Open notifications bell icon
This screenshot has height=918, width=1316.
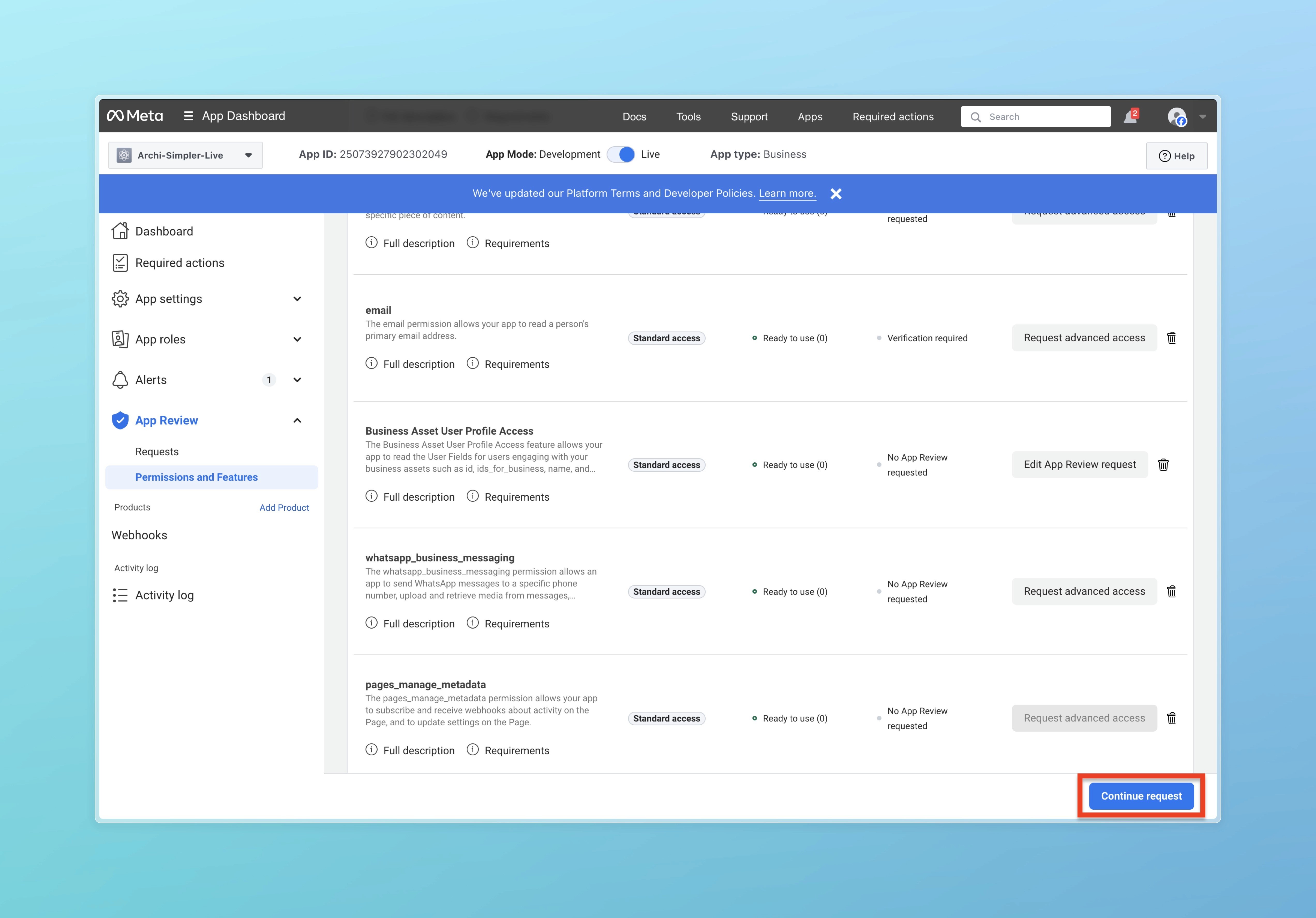pos(1130,117)
